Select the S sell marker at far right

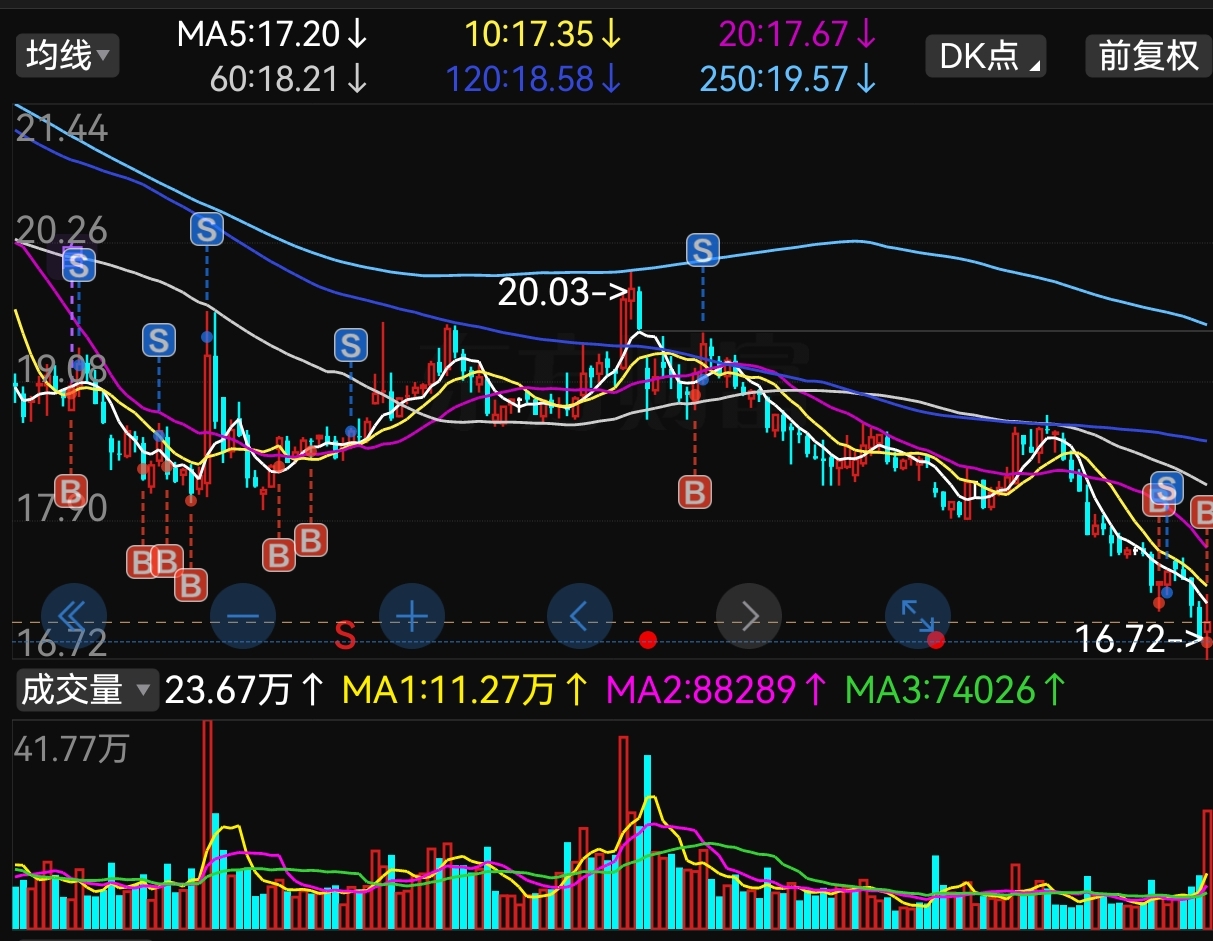[x=1166, y=488]
